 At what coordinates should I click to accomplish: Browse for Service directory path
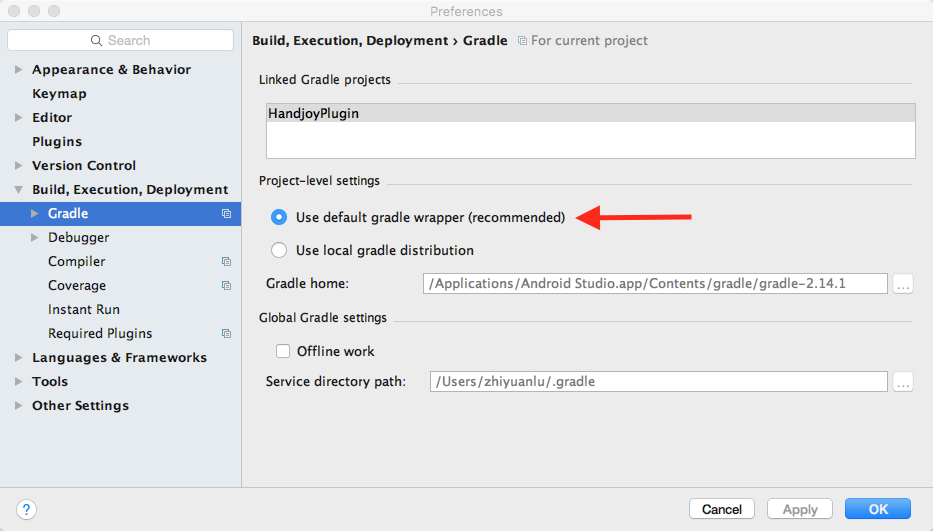coord(903,382)
